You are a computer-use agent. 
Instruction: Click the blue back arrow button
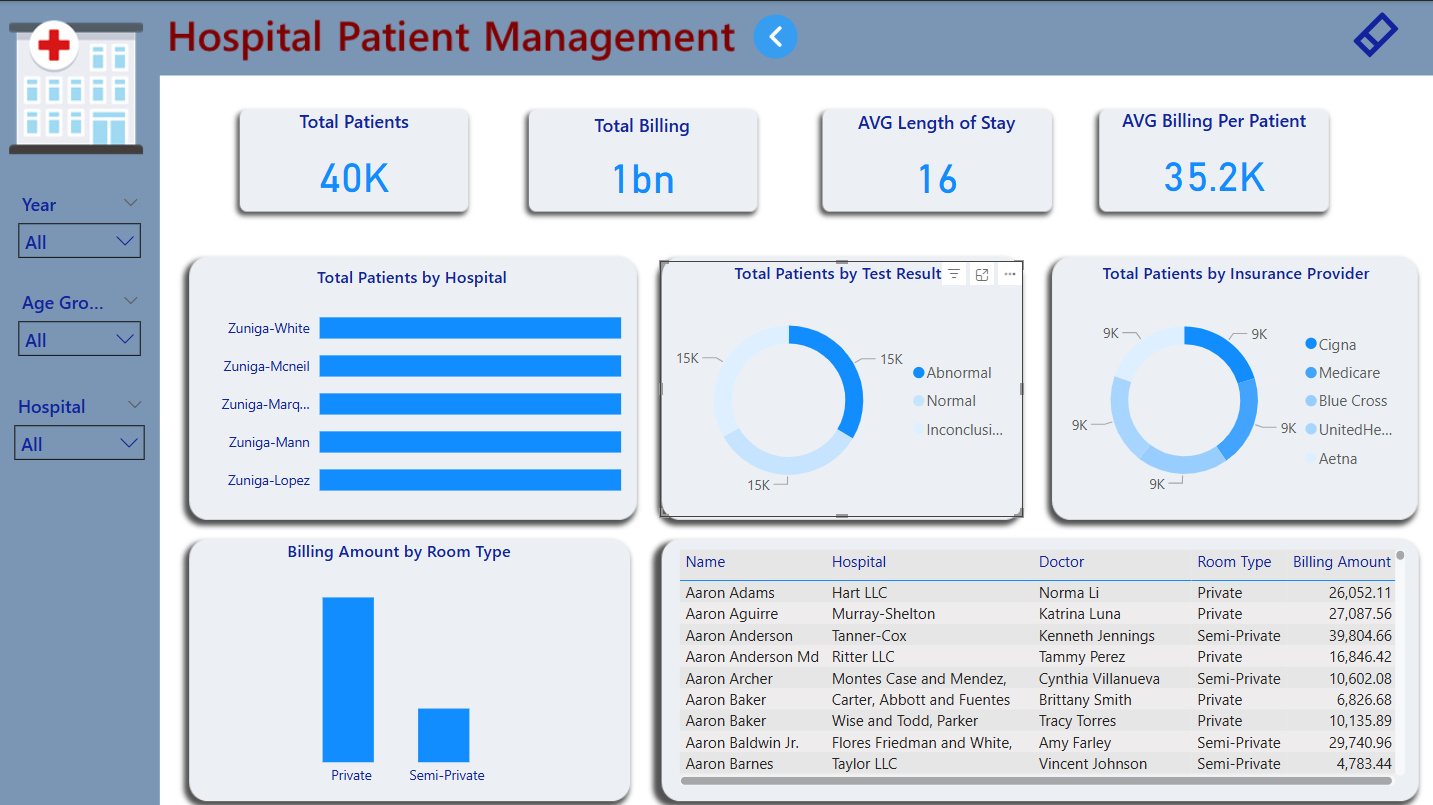tap(775, 37)
